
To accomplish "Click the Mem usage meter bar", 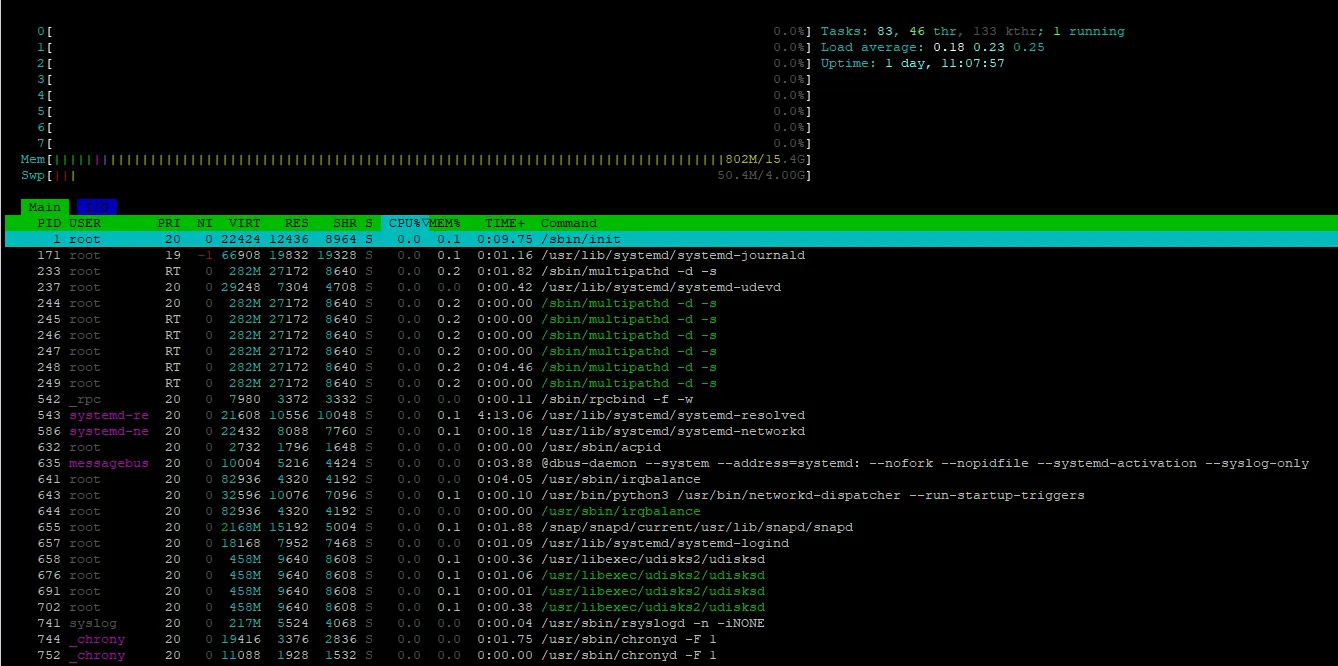I will point(415,159).
